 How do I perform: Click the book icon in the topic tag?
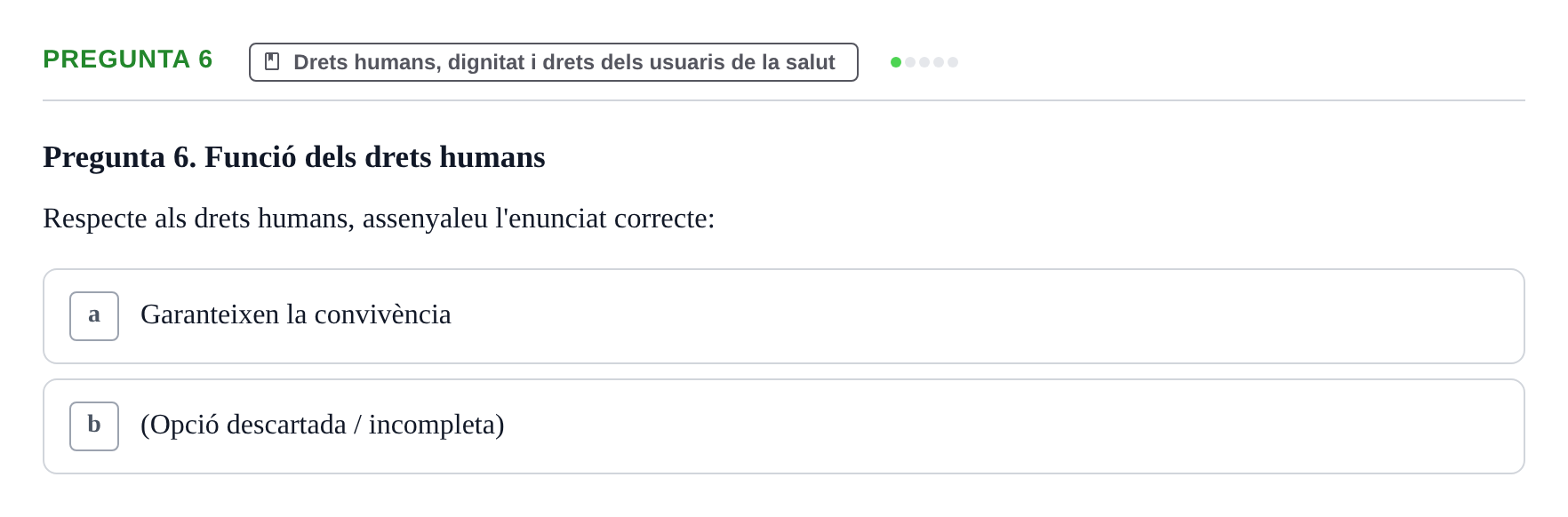click(x=272, y=61)
